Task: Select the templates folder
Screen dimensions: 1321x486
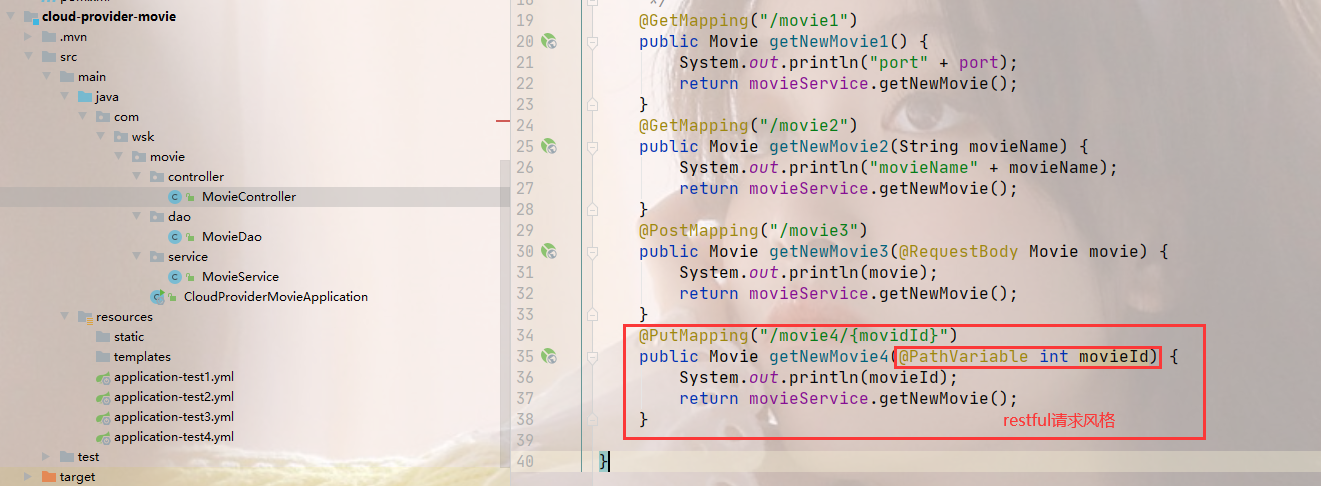Action: (x=142, y=357)
